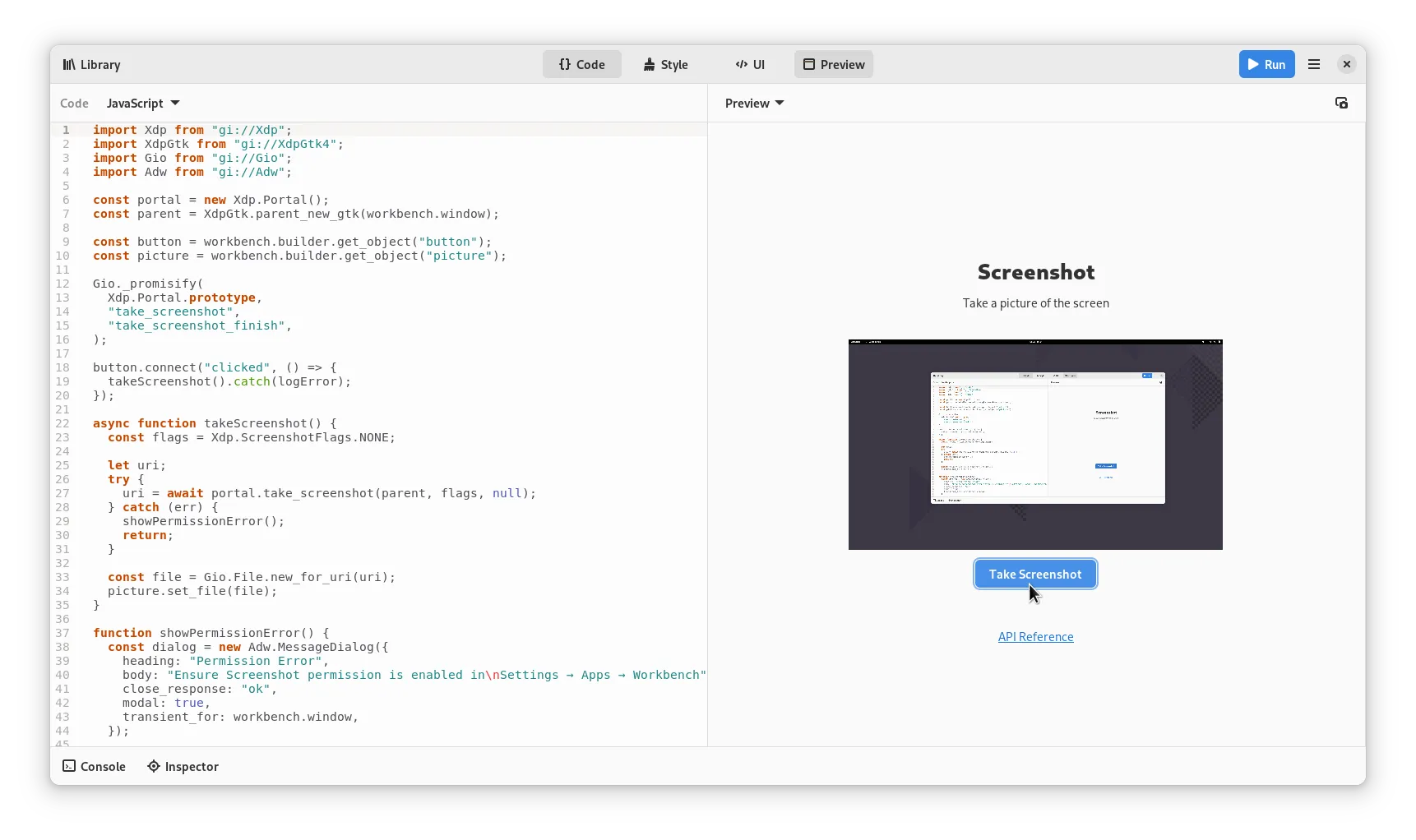The image size is (1416, 840).
Task: Open the hamburger main menu
Action: click(1314, 65)
